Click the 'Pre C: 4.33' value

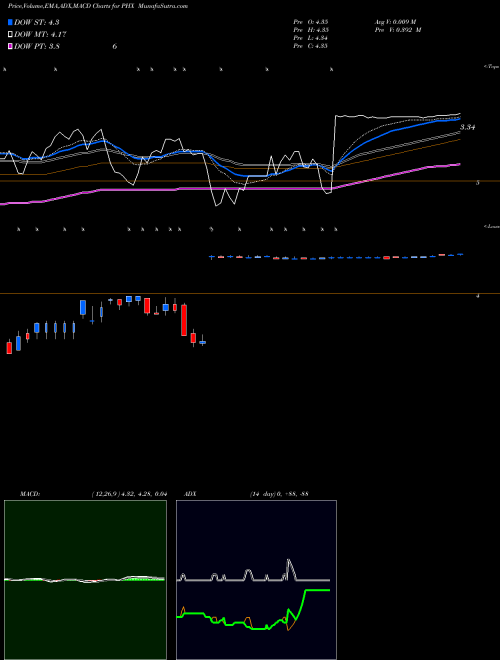(x=311, y=46)
